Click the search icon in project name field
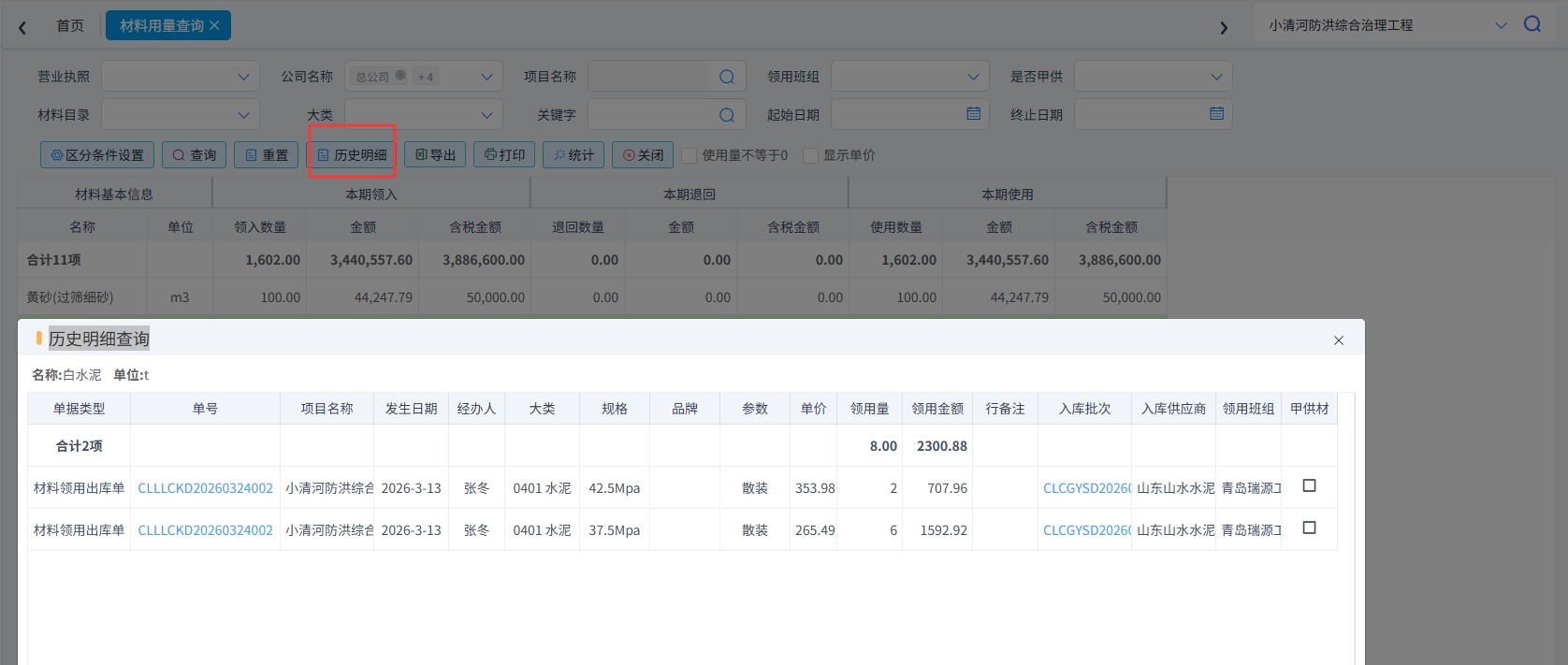This screenshot has height=665, width=1568. [x=727, y=77]
